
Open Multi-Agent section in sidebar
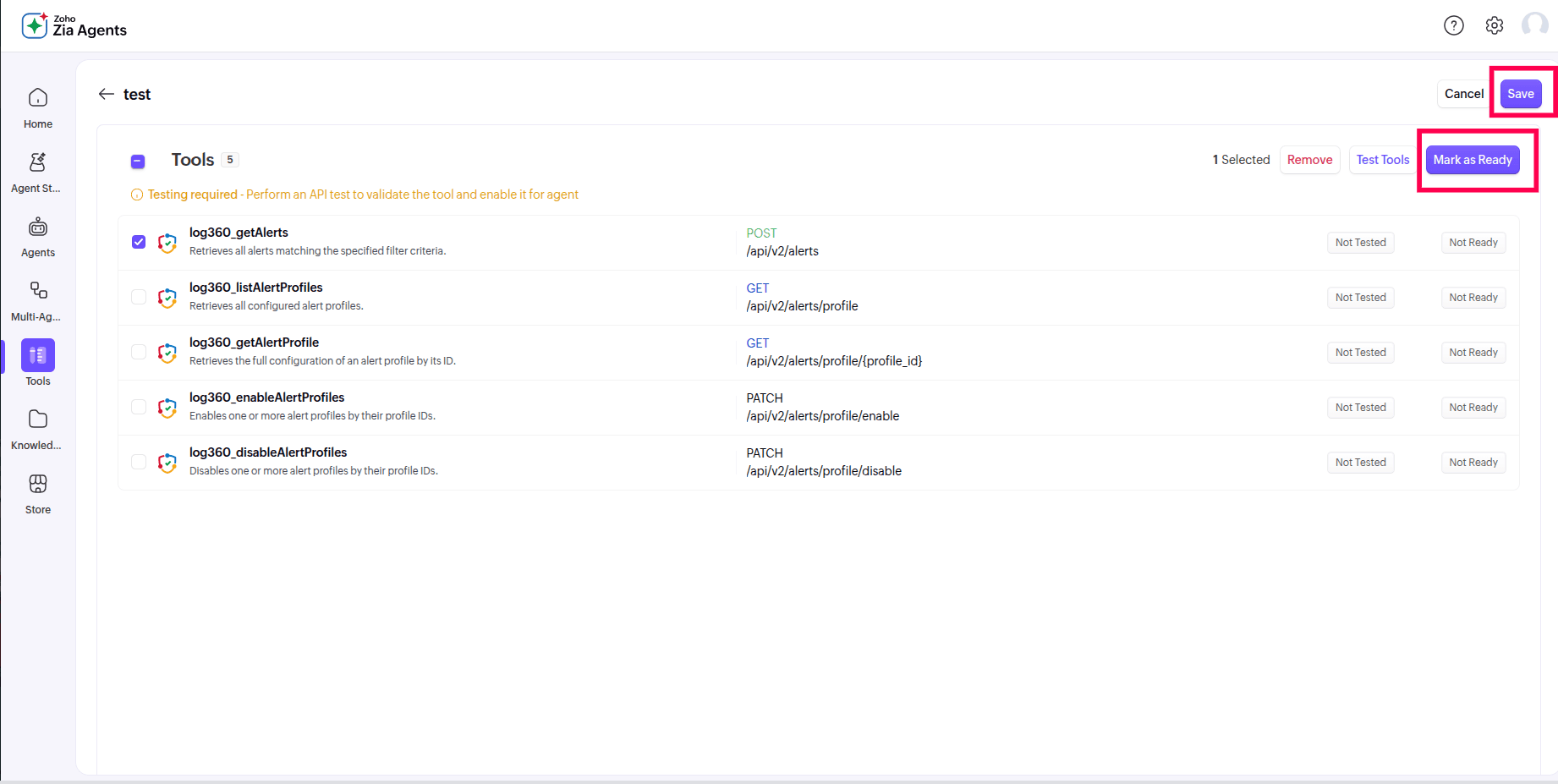38,302
